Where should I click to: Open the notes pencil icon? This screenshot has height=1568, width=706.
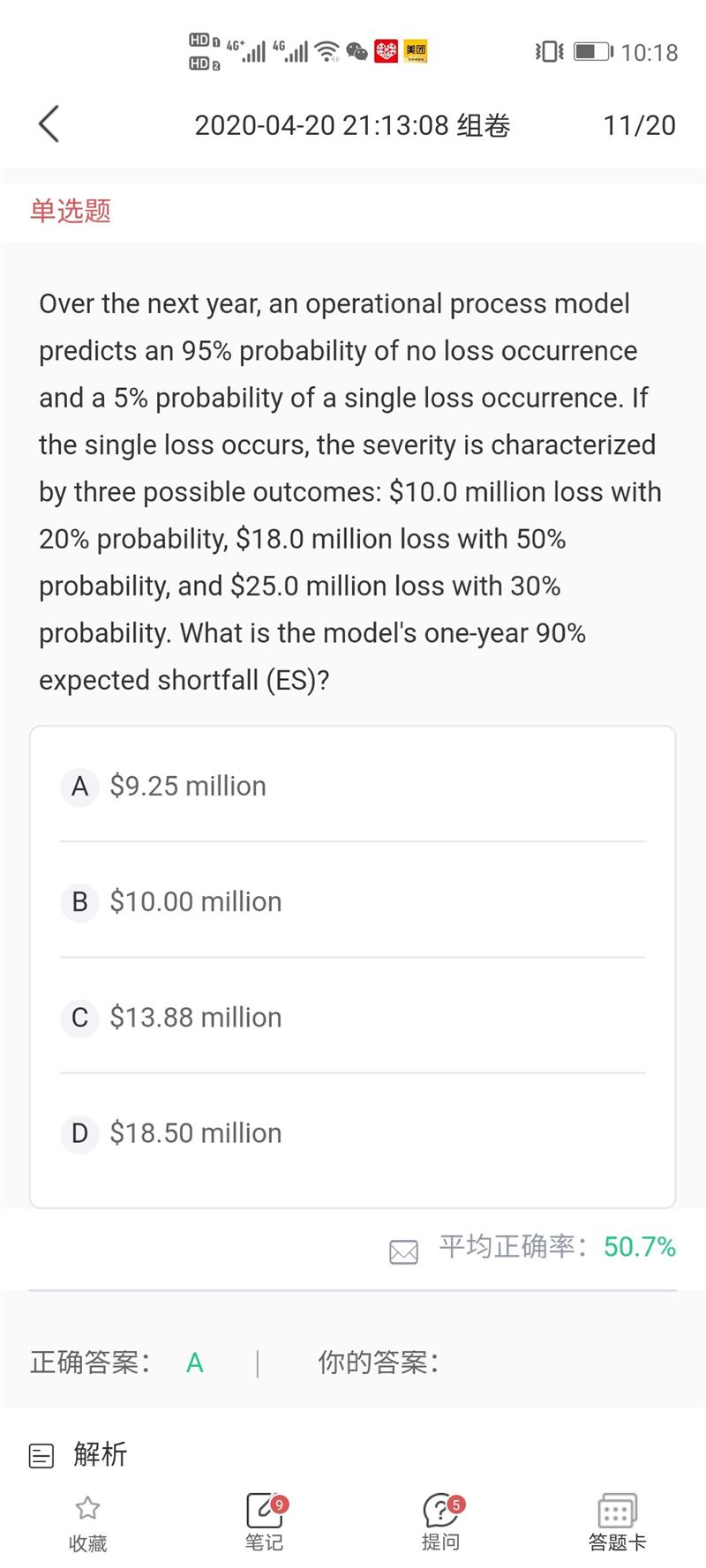point(264,1511)
